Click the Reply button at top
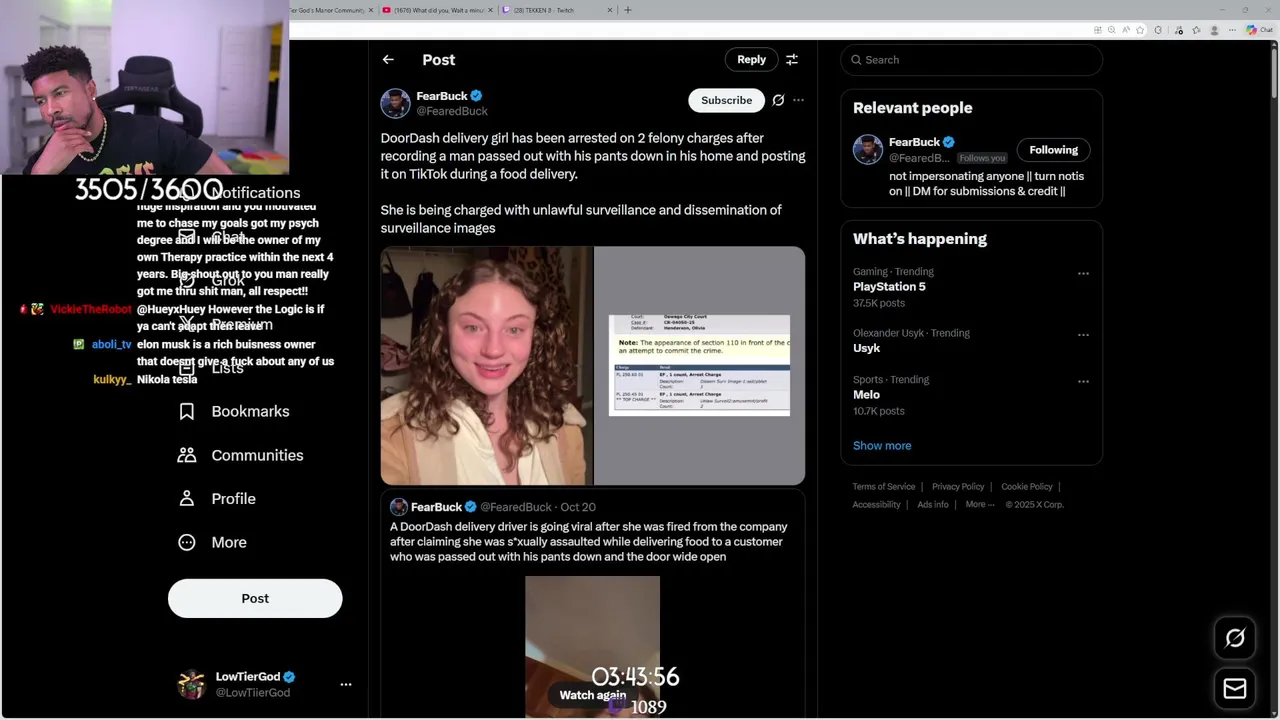The image size is (1280, 720). click(751, 60)
